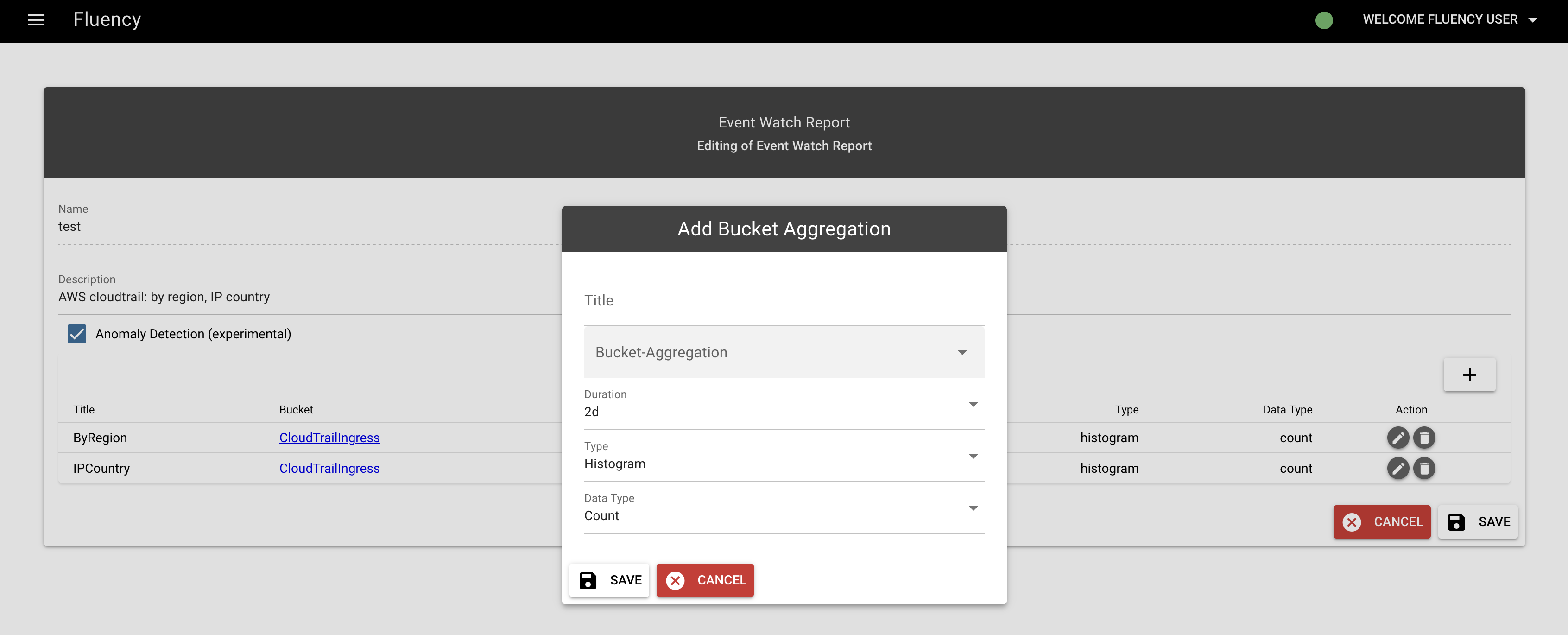The height and width of the screenshot is (635, 1568).
Task: Click the Event Watch Report heading
Action: [784, 122]
